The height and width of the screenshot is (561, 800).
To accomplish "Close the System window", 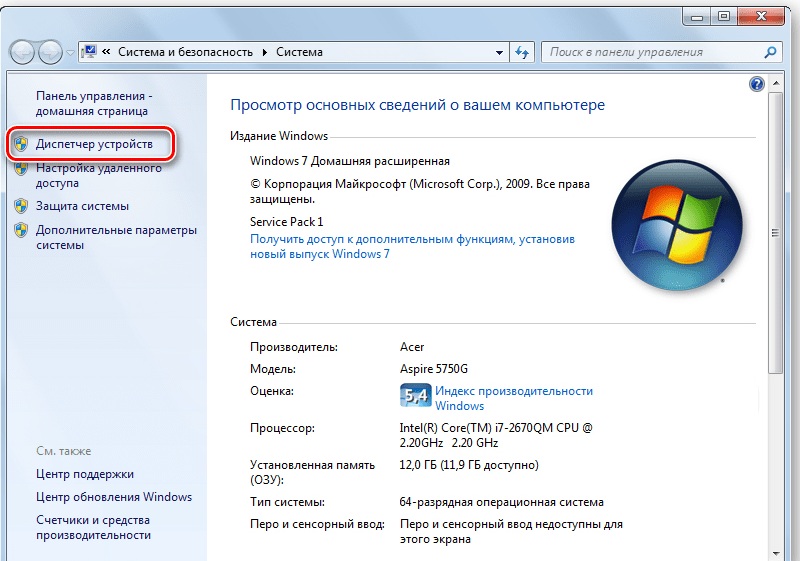I will 761,17.
